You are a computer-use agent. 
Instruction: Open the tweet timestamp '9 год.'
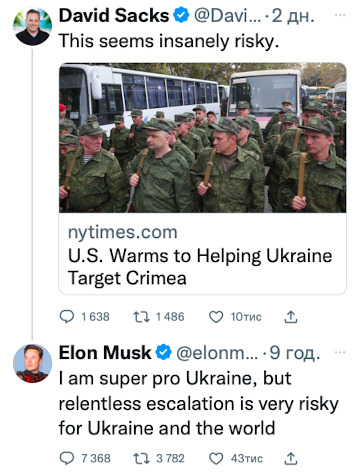coord(295,353)
